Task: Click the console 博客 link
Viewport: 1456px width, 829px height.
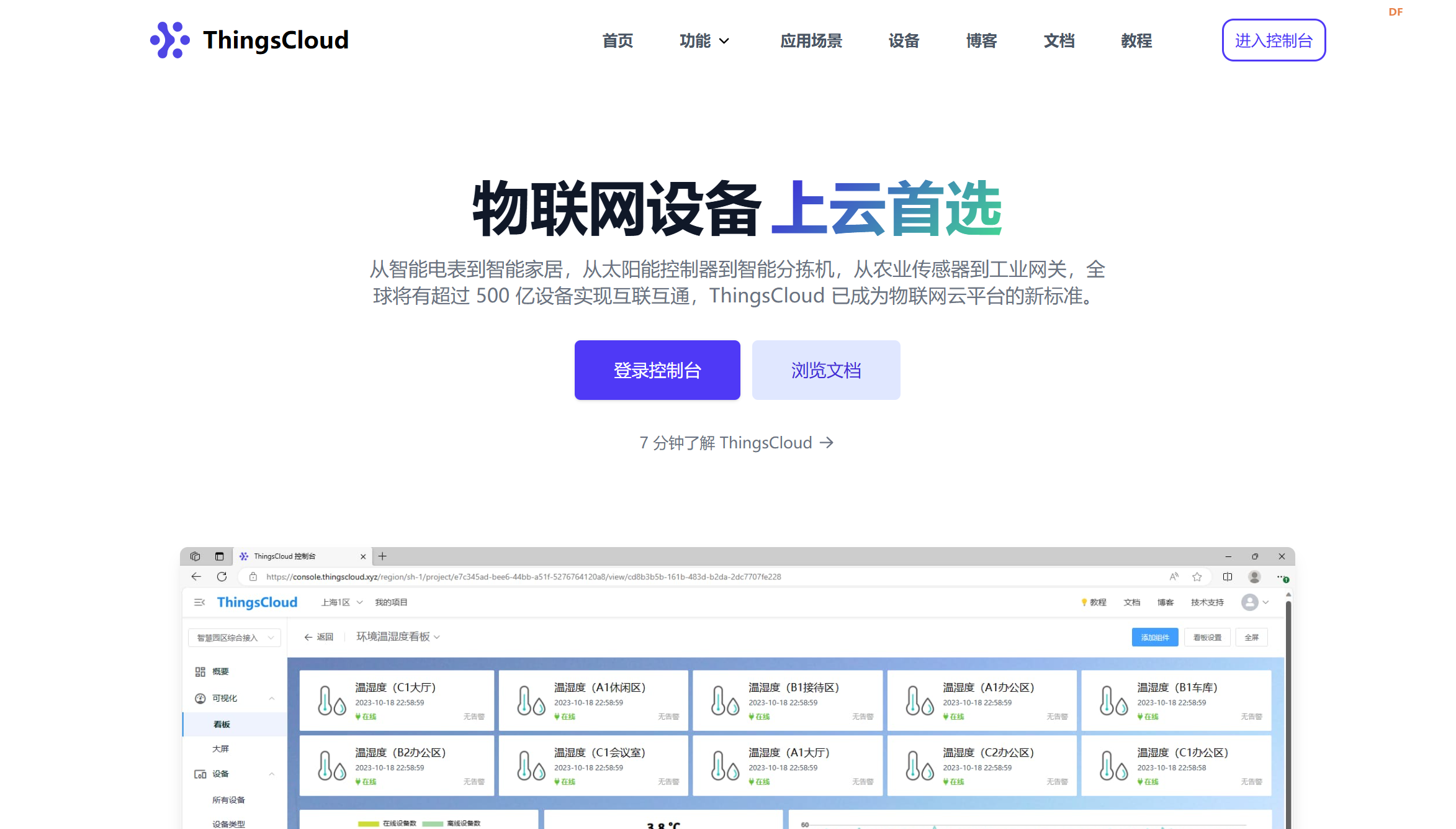Action: click(1166, 602)
